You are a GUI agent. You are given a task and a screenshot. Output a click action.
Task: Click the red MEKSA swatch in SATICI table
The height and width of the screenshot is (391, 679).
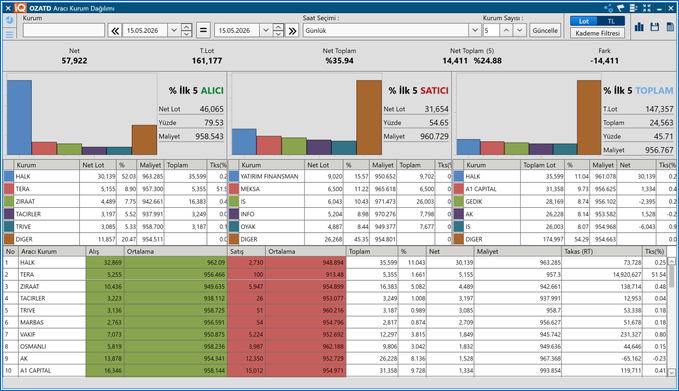(x=234, y=189)
